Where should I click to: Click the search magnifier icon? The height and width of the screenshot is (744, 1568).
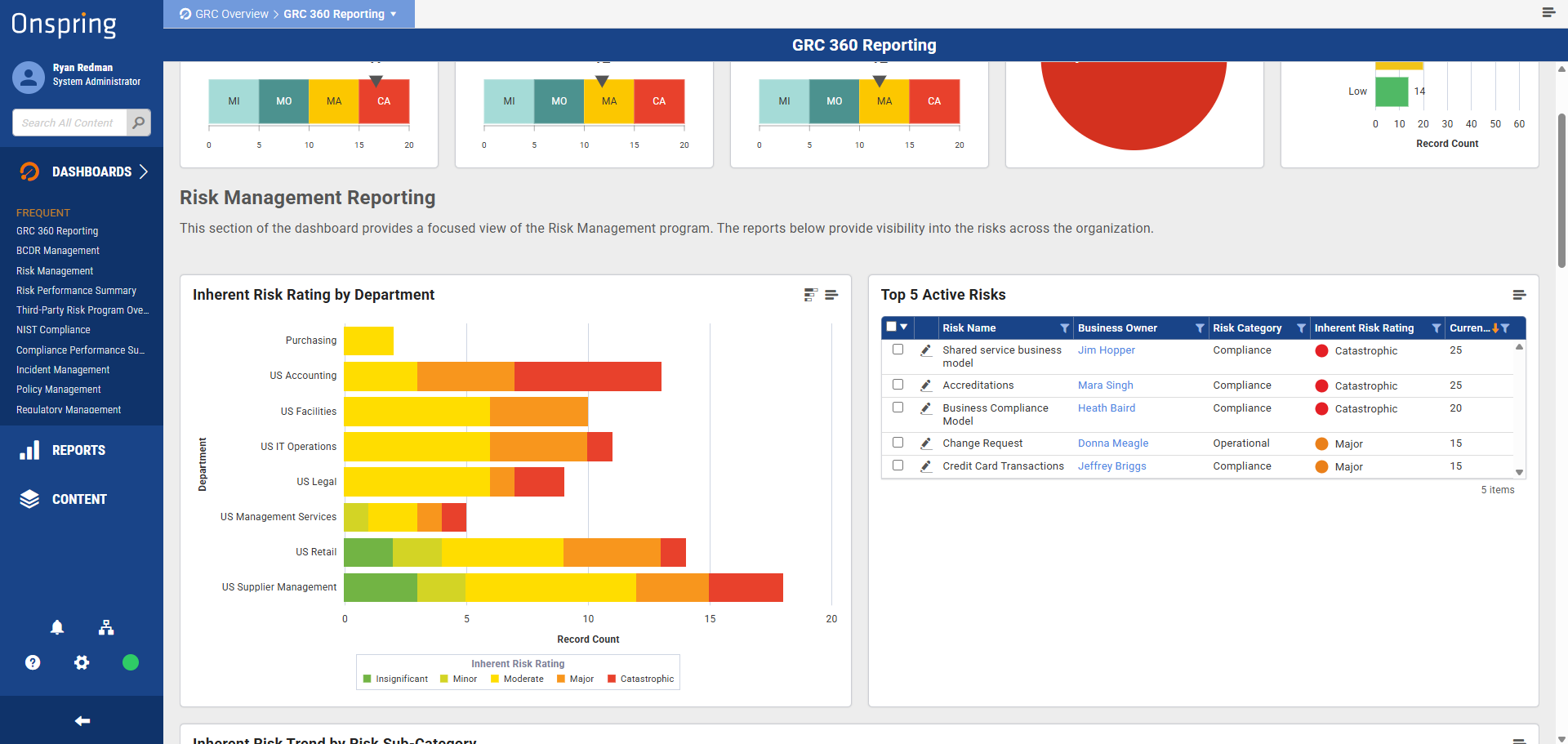[x=139, y=123]
